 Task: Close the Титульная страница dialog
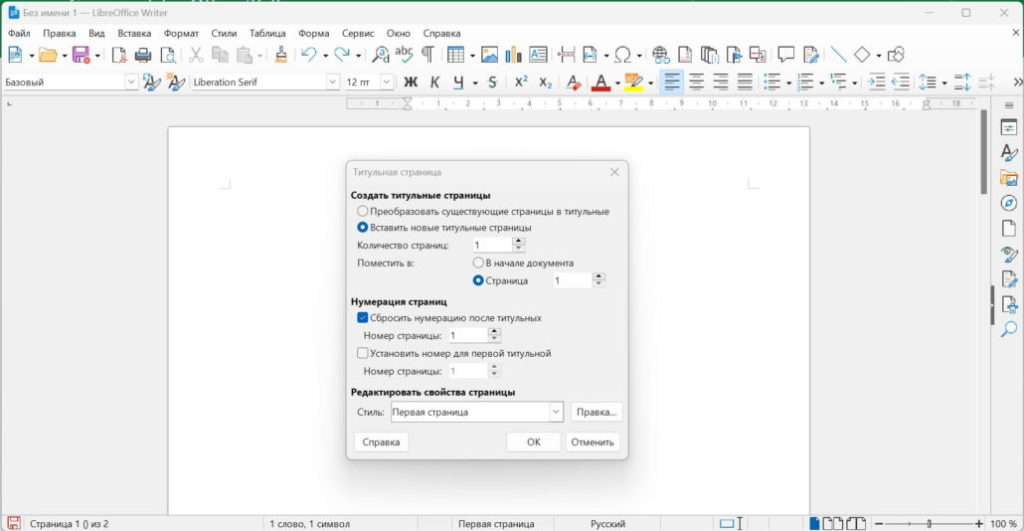click(615, 172)
